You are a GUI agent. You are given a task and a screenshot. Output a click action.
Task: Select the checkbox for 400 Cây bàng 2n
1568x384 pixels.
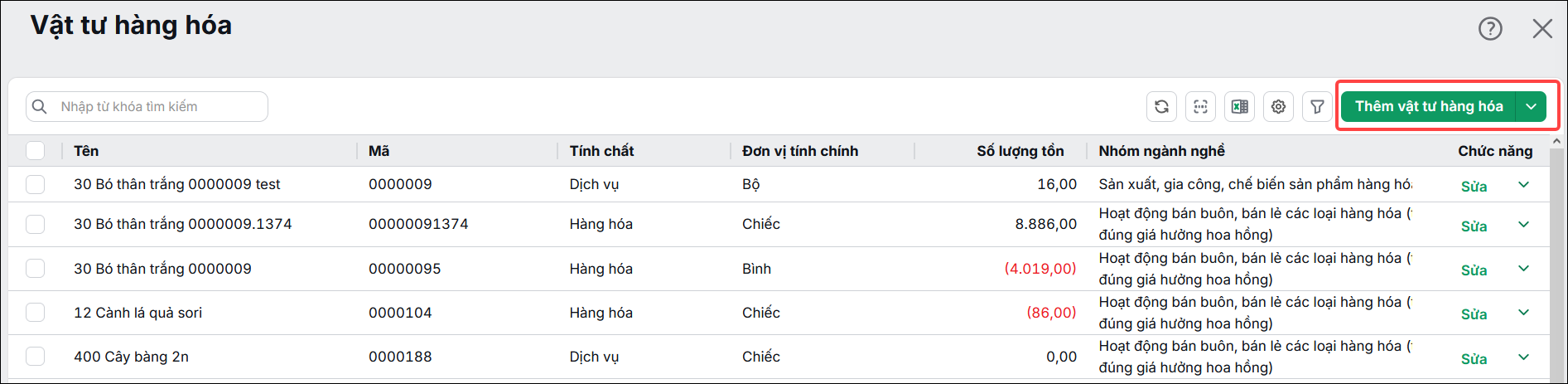[x=35, y=357]
